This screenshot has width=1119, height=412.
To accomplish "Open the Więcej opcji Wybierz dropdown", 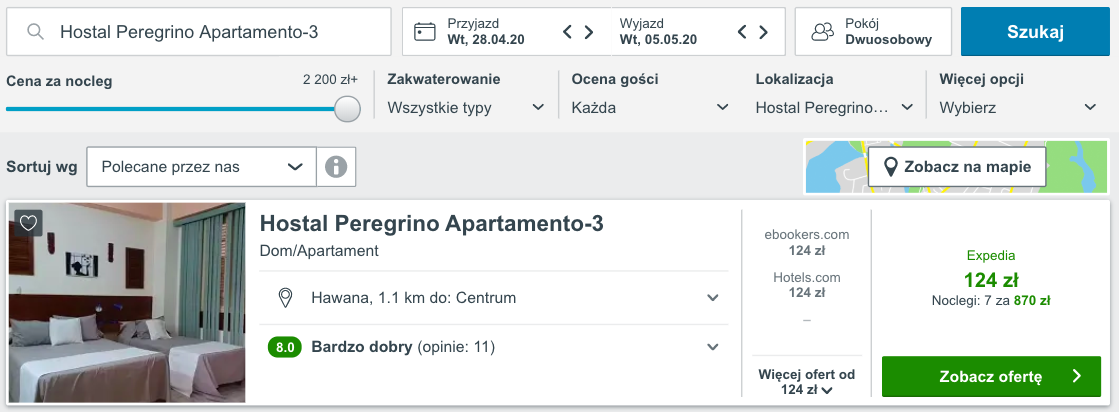I will 1018,108.
